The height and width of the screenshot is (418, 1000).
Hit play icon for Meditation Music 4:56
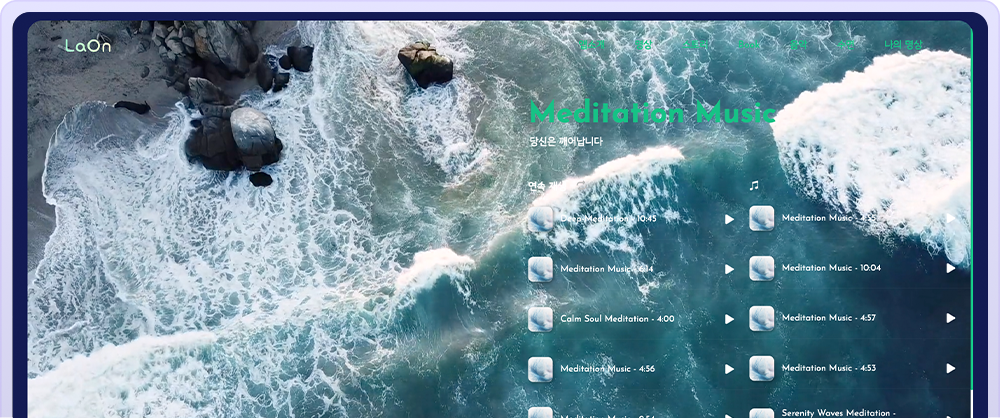click(x=729, y=369)
